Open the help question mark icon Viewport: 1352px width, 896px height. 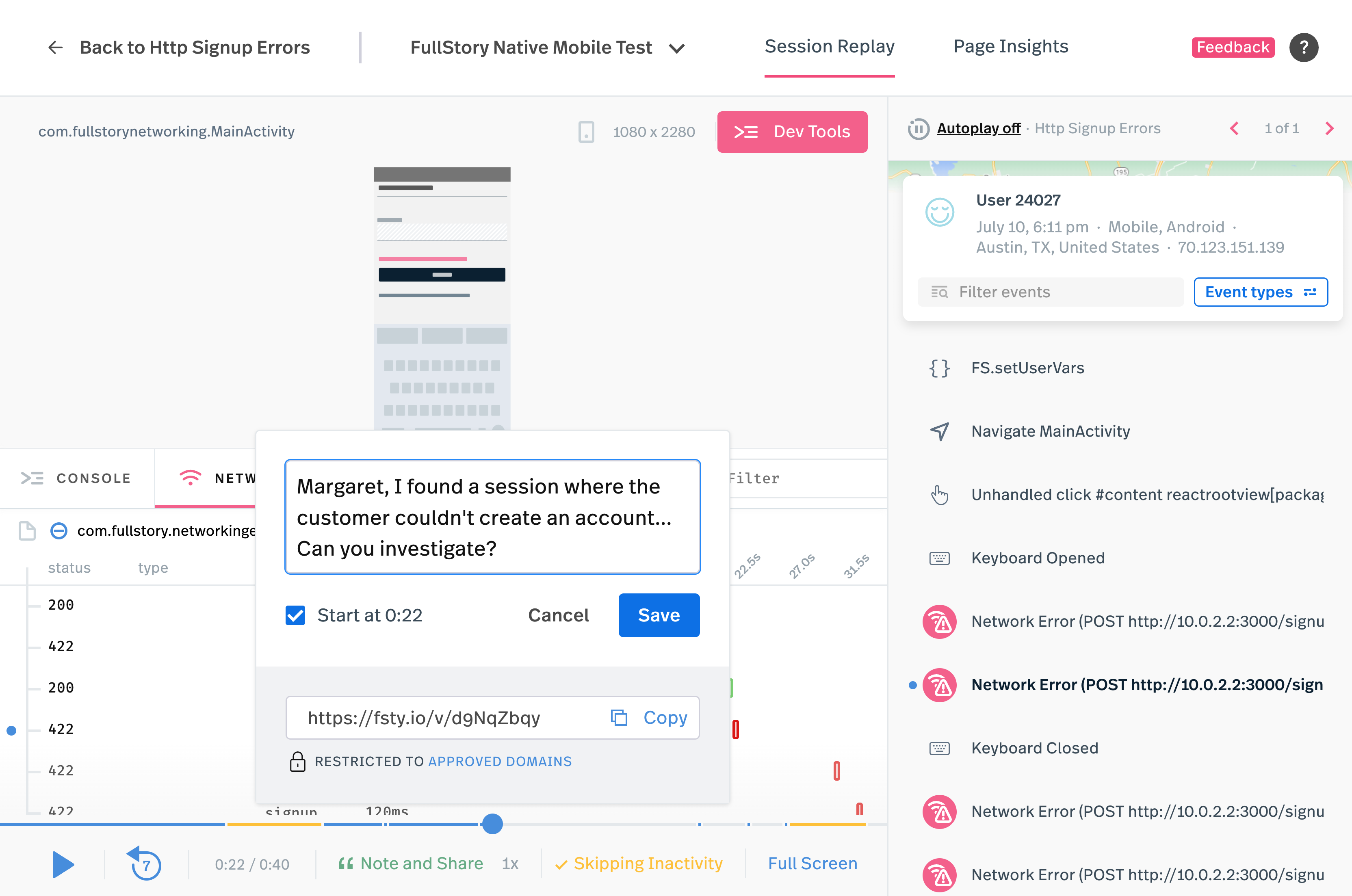(x=1303, y=48)
